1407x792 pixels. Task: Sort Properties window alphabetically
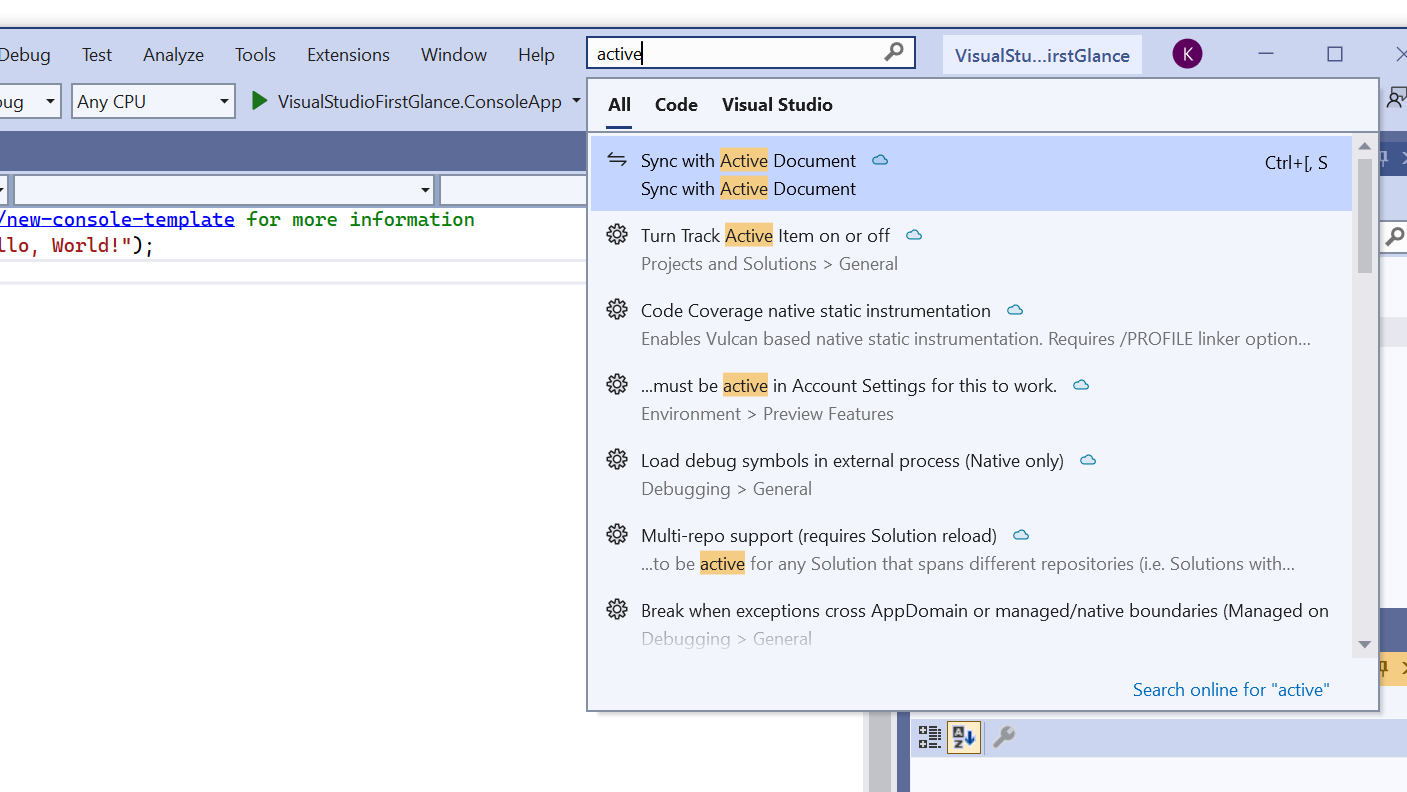963,737
